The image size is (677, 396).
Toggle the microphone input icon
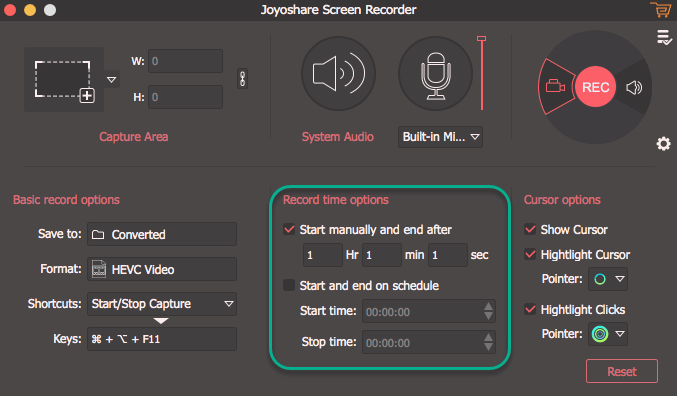pyautogui.click(x=435, y=73)
